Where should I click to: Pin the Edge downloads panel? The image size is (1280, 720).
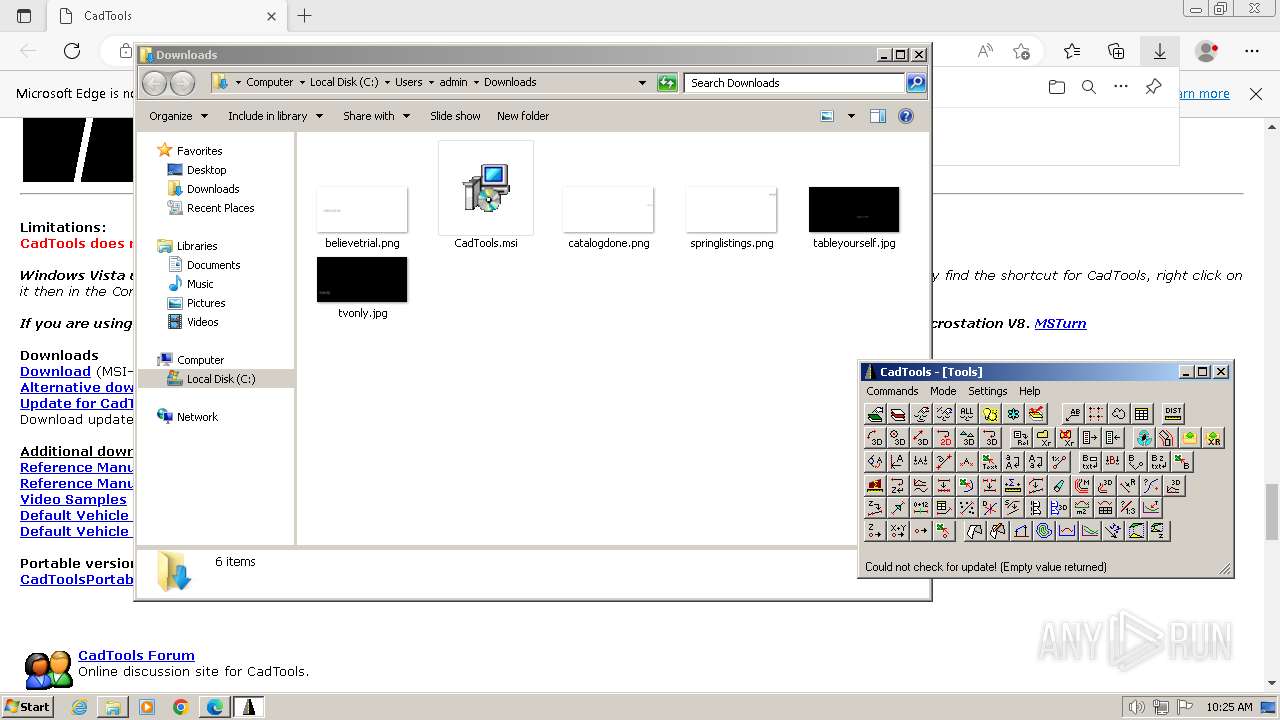[1153, 87]
